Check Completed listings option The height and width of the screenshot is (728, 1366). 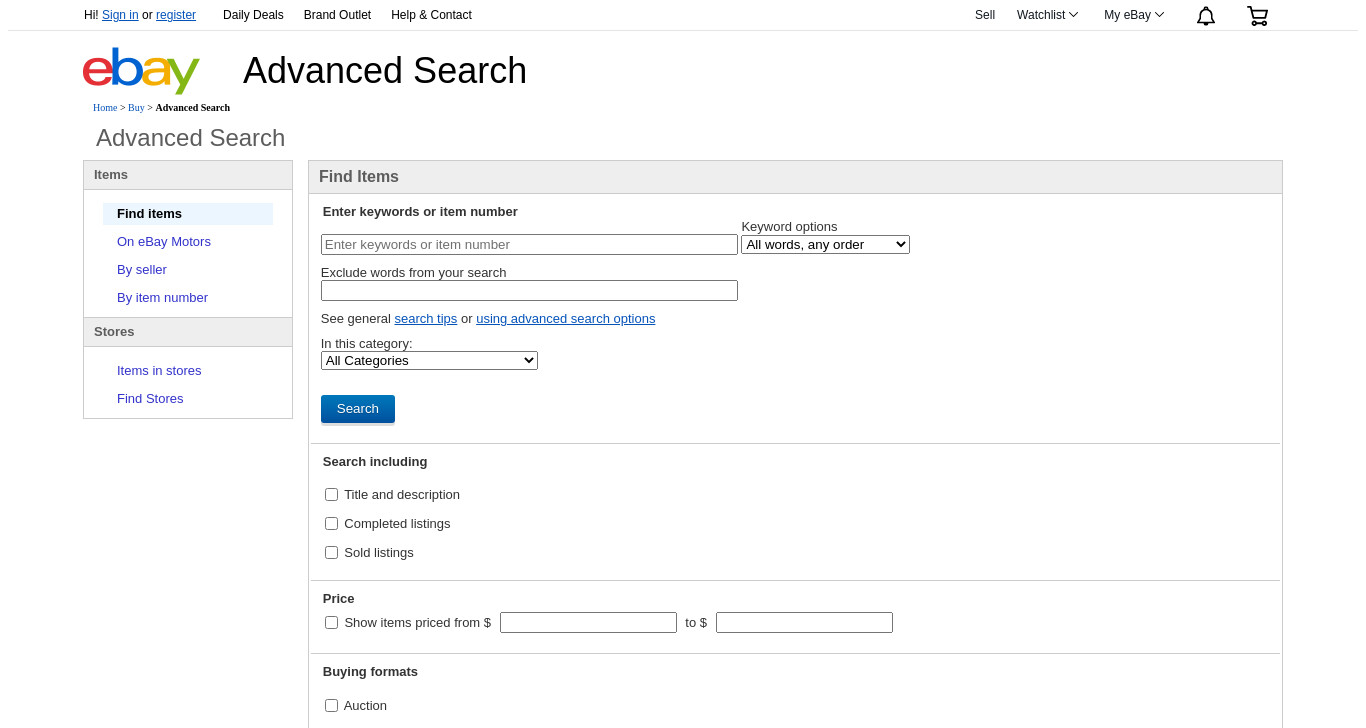tap(331, 523)
